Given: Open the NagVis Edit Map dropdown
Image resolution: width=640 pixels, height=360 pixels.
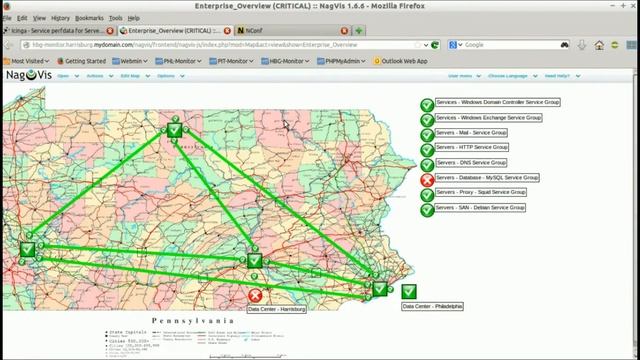Looking at the screenshot, I should (x=136, y=76).
